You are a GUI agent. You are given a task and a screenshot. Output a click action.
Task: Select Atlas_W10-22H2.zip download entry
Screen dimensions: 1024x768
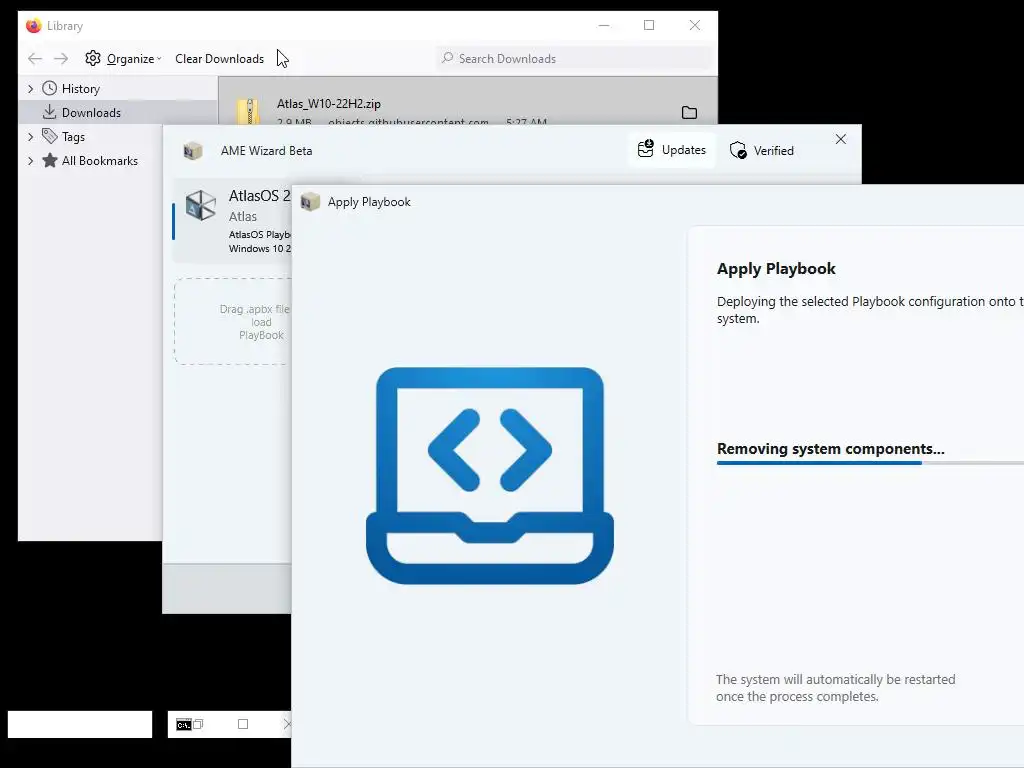point(468,101)
